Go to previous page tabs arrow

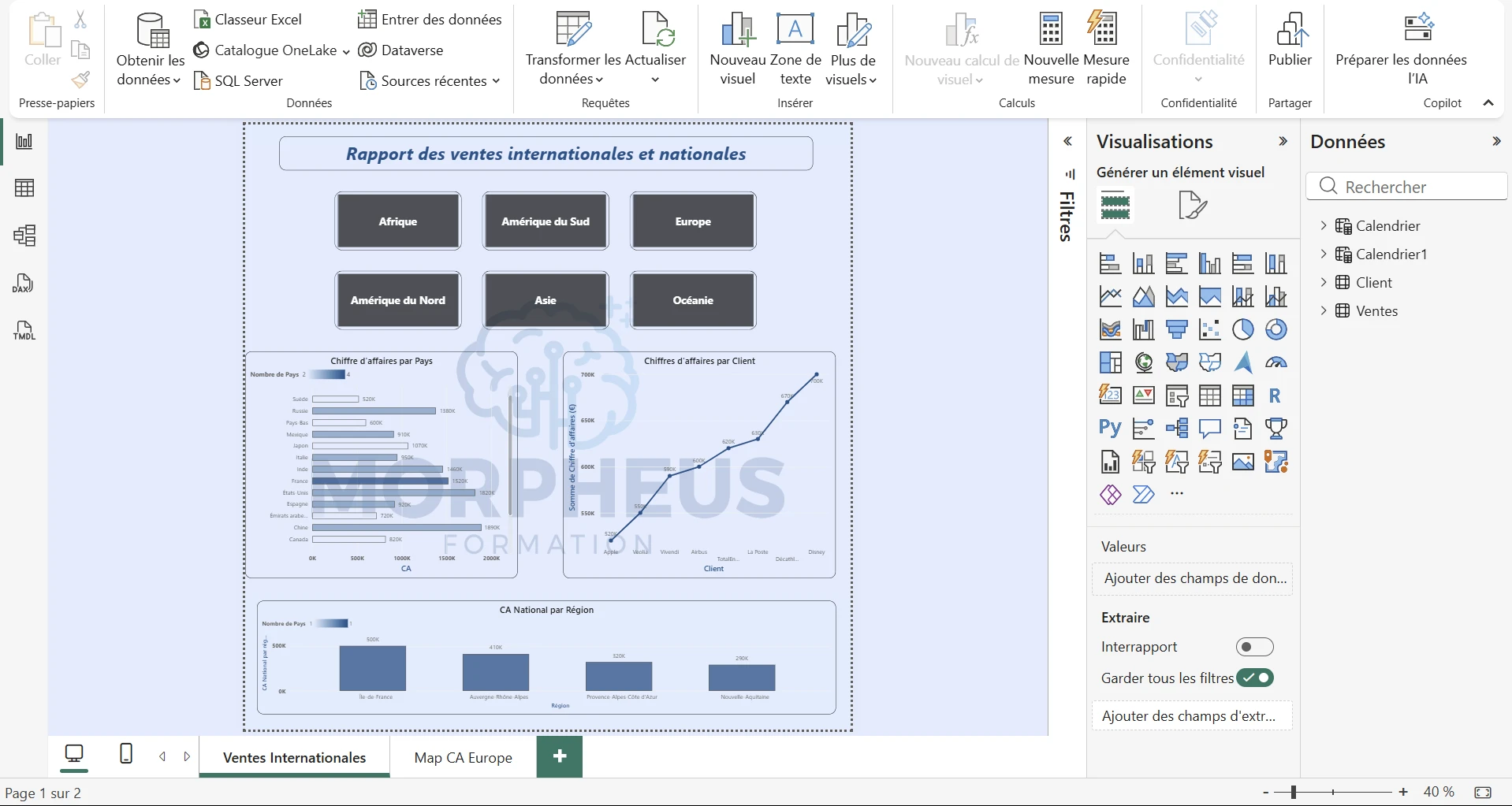(x=162, y=756)
